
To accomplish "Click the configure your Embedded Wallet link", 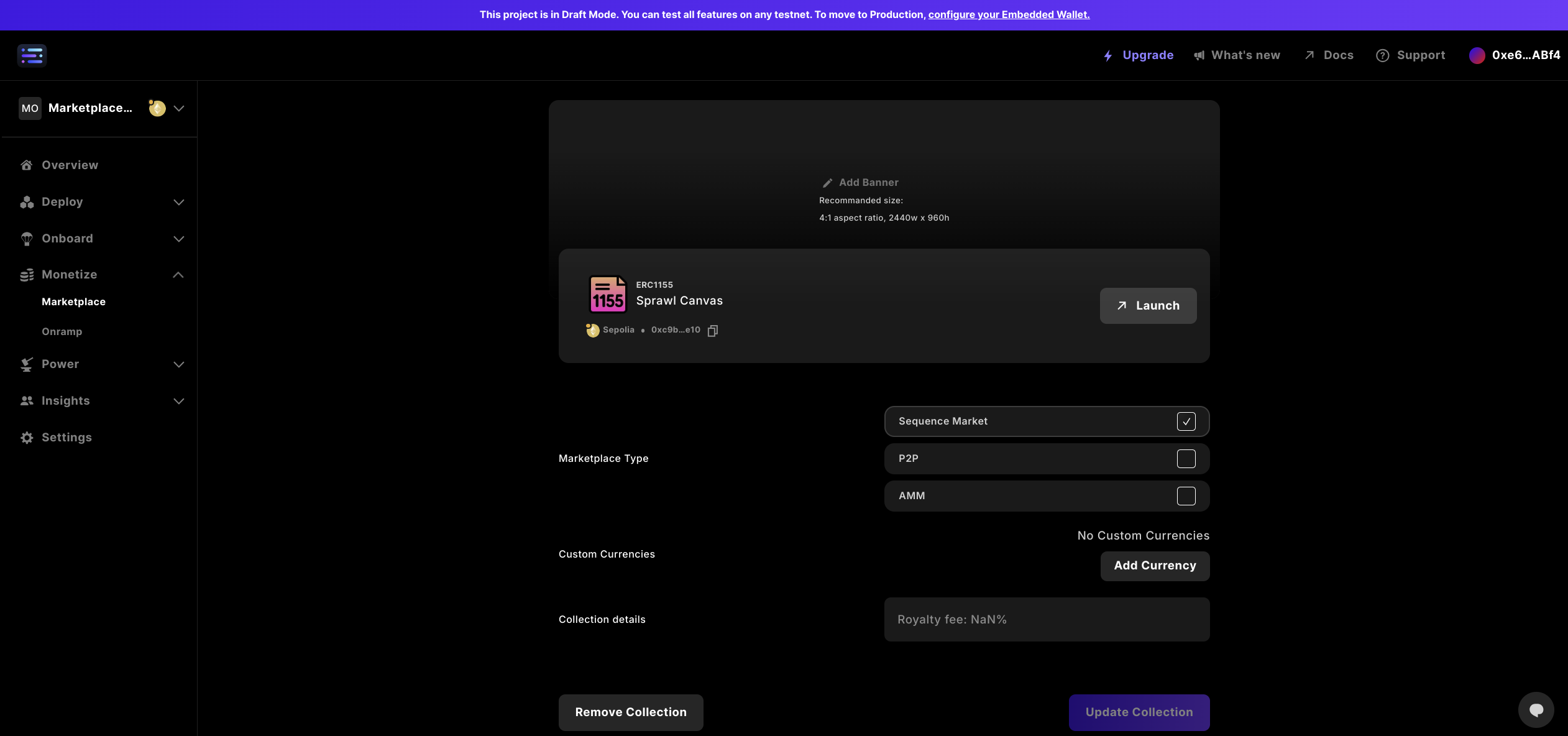I will coord(1008,14).
